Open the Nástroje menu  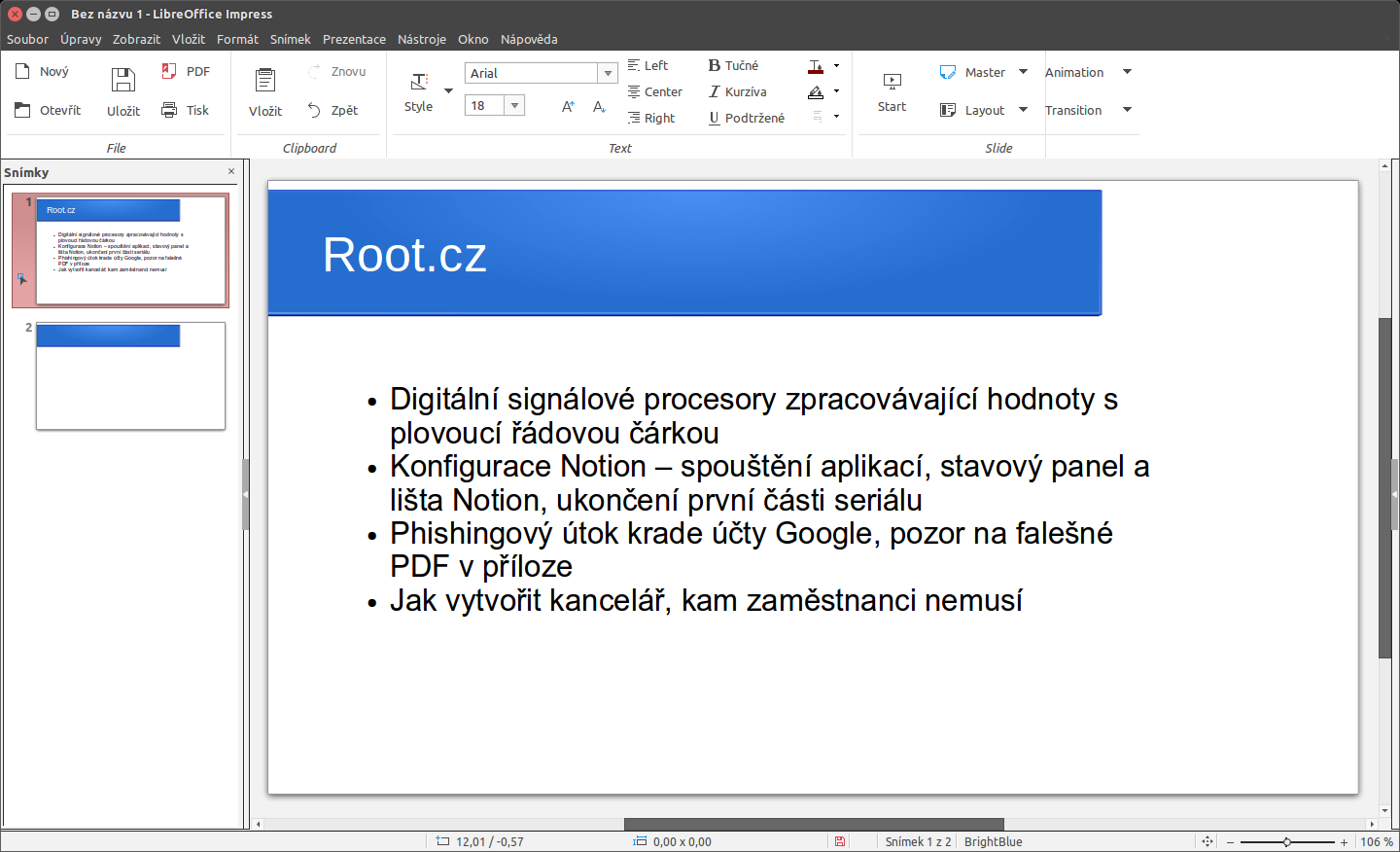(422, 39)
